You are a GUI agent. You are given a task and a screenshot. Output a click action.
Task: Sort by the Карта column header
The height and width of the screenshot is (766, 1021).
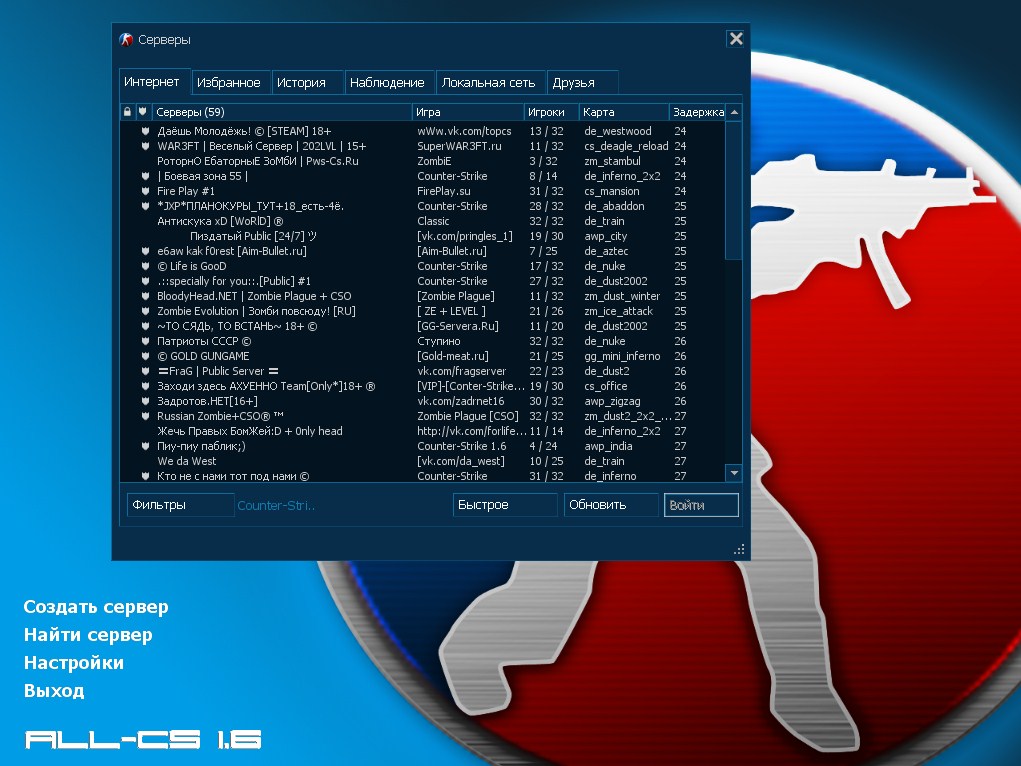click(624, 112)
